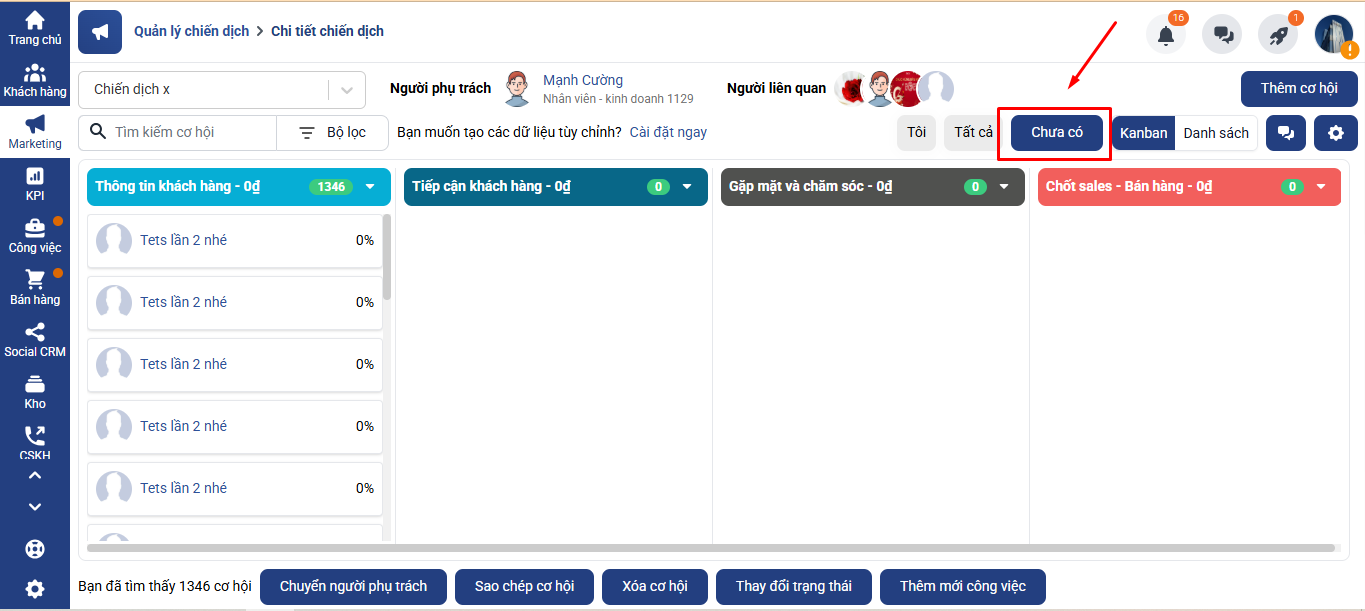Open the Chiến dịch x campaign dropdown
Image resolution: width=1365 pixels, height=611 pixels.
point(218,90)
